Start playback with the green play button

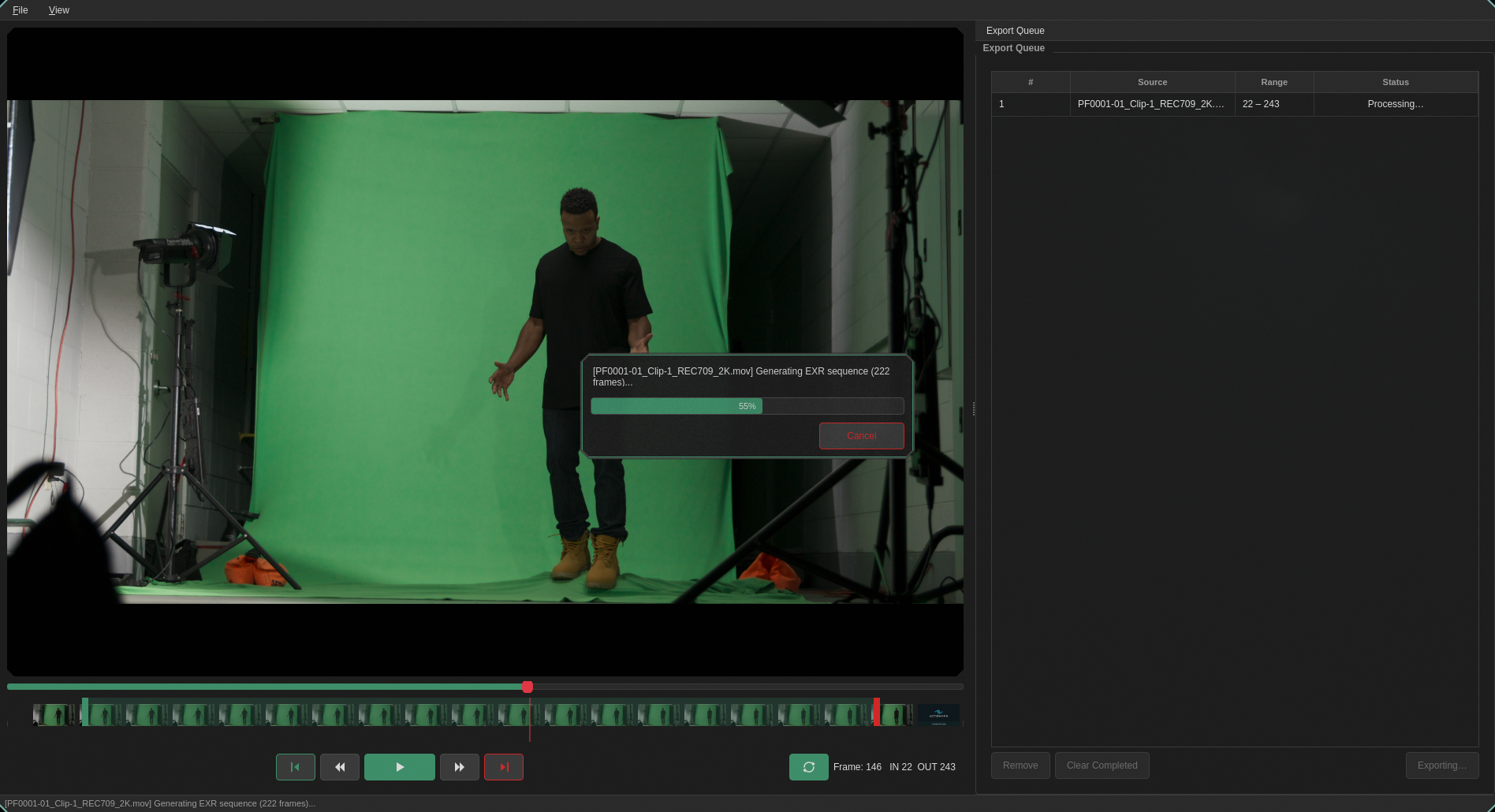400,767
